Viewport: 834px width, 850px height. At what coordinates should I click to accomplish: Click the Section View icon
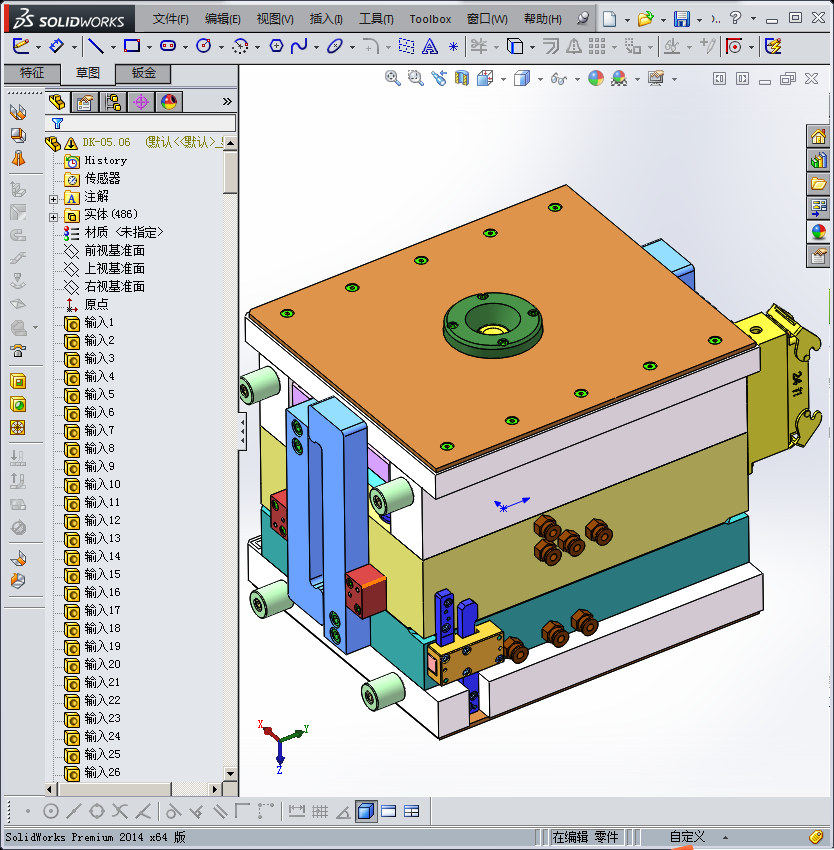pyautogui.click(x=461, y=79)
